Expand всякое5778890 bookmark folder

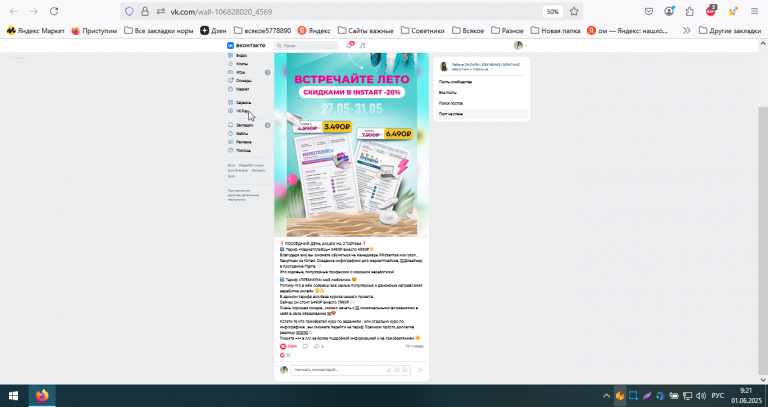[x=263, y=30]
